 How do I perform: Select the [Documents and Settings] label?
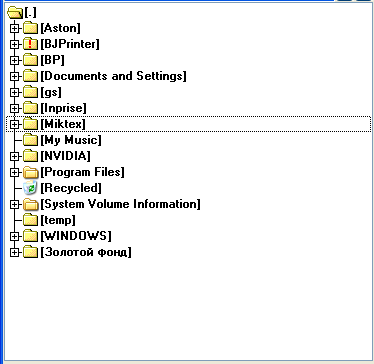[x=113, y=76]
